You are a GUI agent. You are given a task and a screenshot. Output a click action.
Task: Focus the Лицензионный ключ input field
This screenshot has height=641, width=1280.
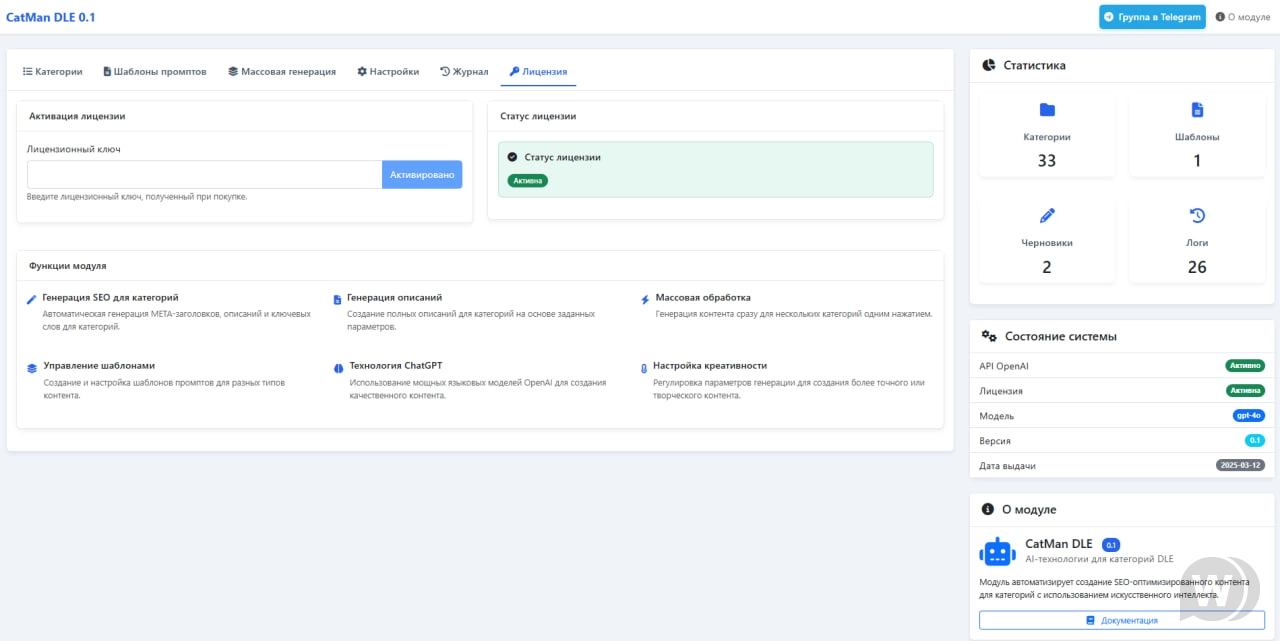coord(205,175)
